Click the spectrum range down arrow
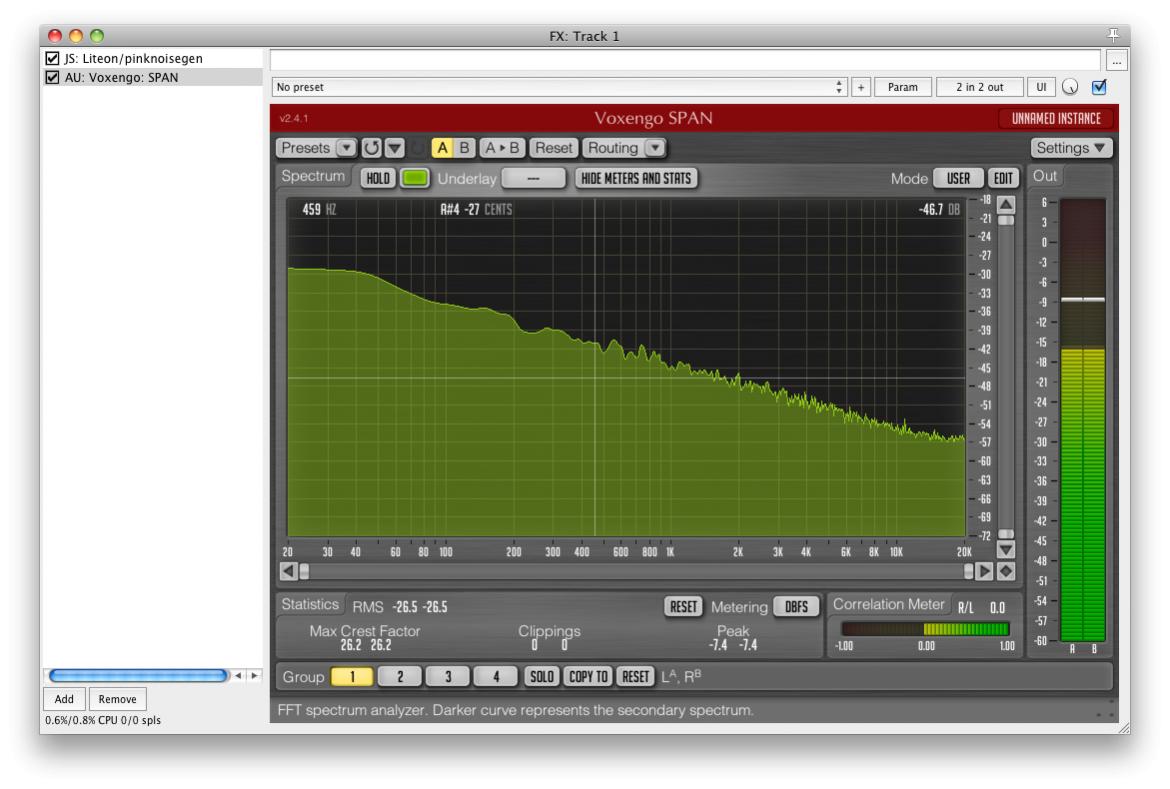 pyautogui.click(x=1006, y=550)
